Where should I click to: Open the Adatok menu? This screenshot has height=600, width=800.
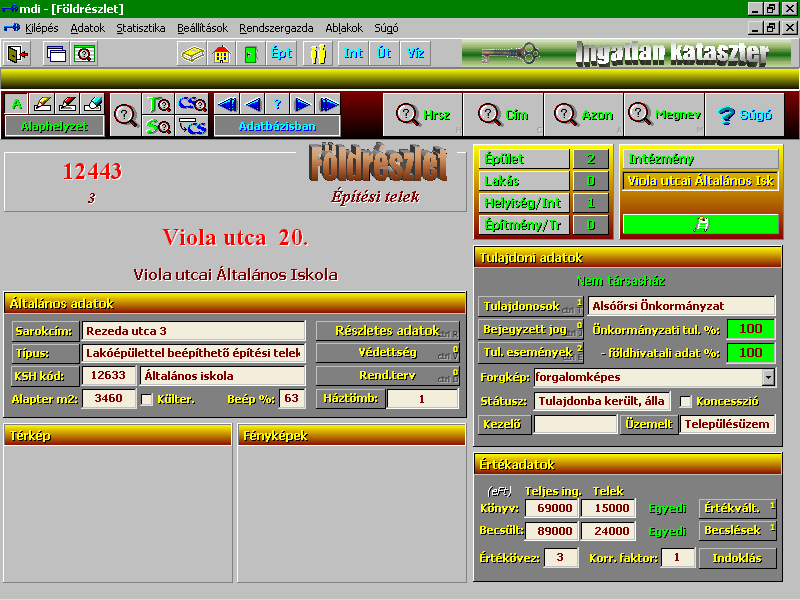click(87, 28)
